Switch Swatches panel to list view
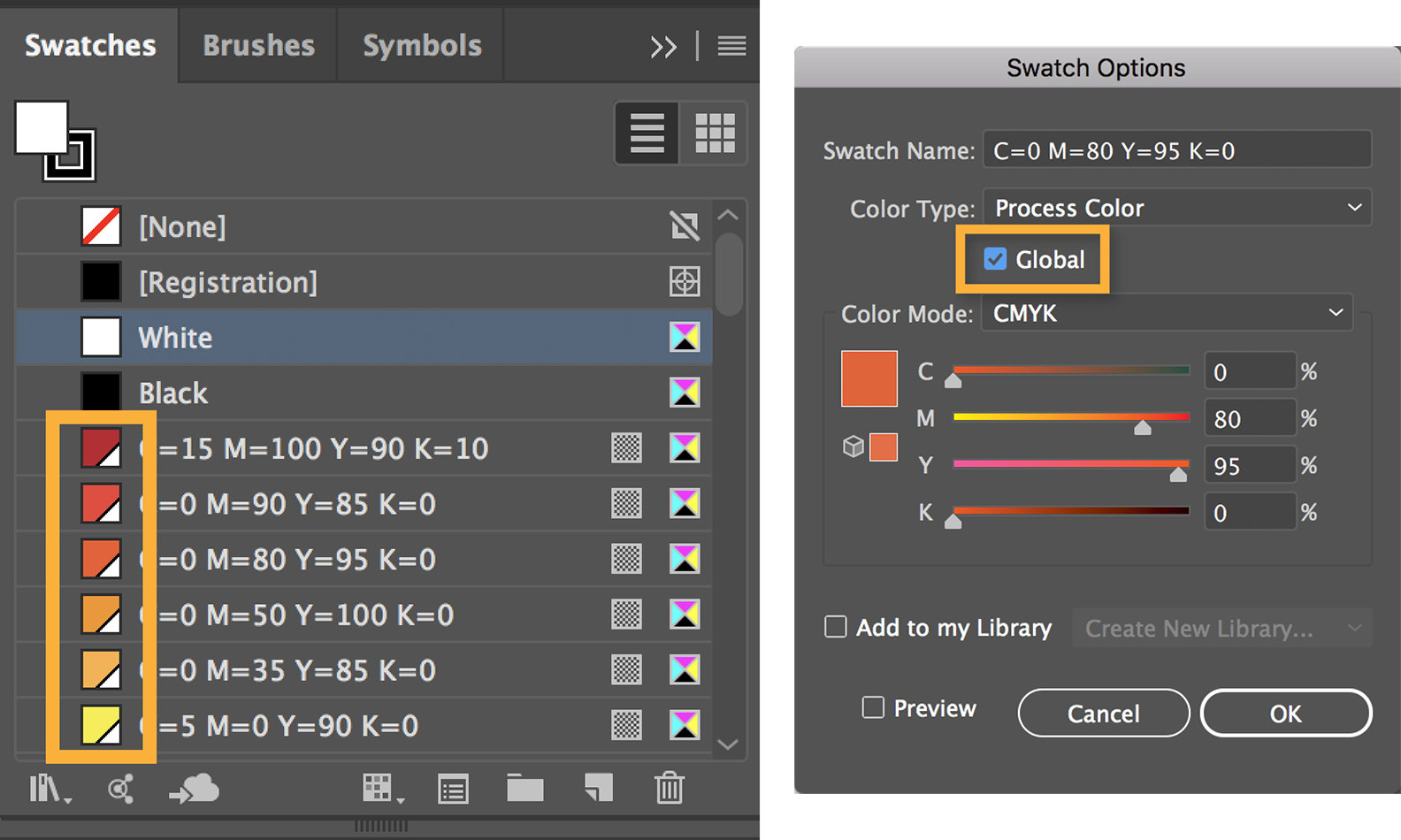Image resolution: width=1401 pixels, height=840 pixels. pyautogui.click(x=647, y=134)
